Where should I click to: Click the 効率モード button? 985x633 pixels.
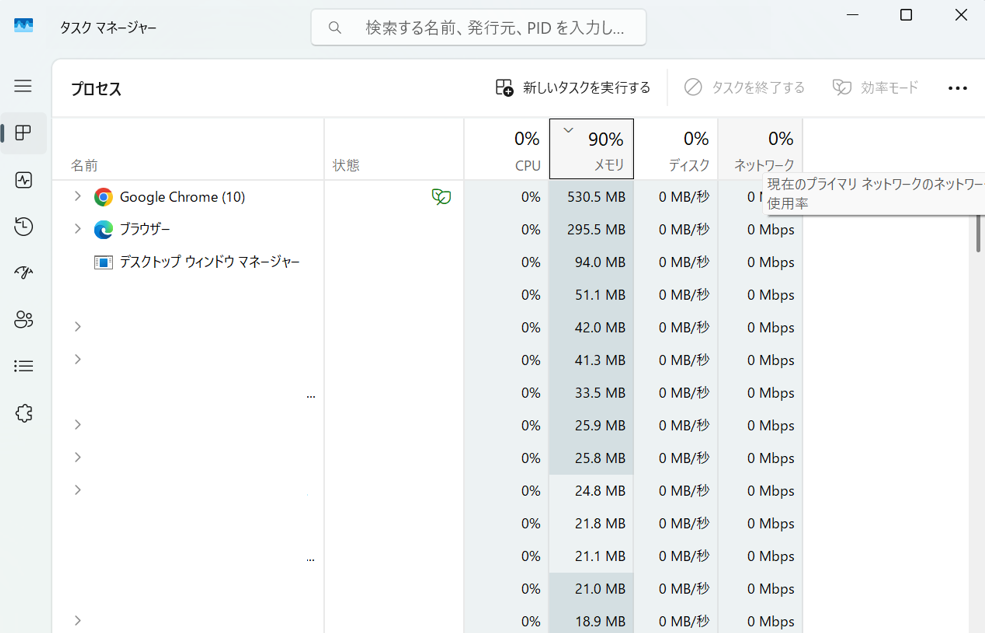click(875, 88)
